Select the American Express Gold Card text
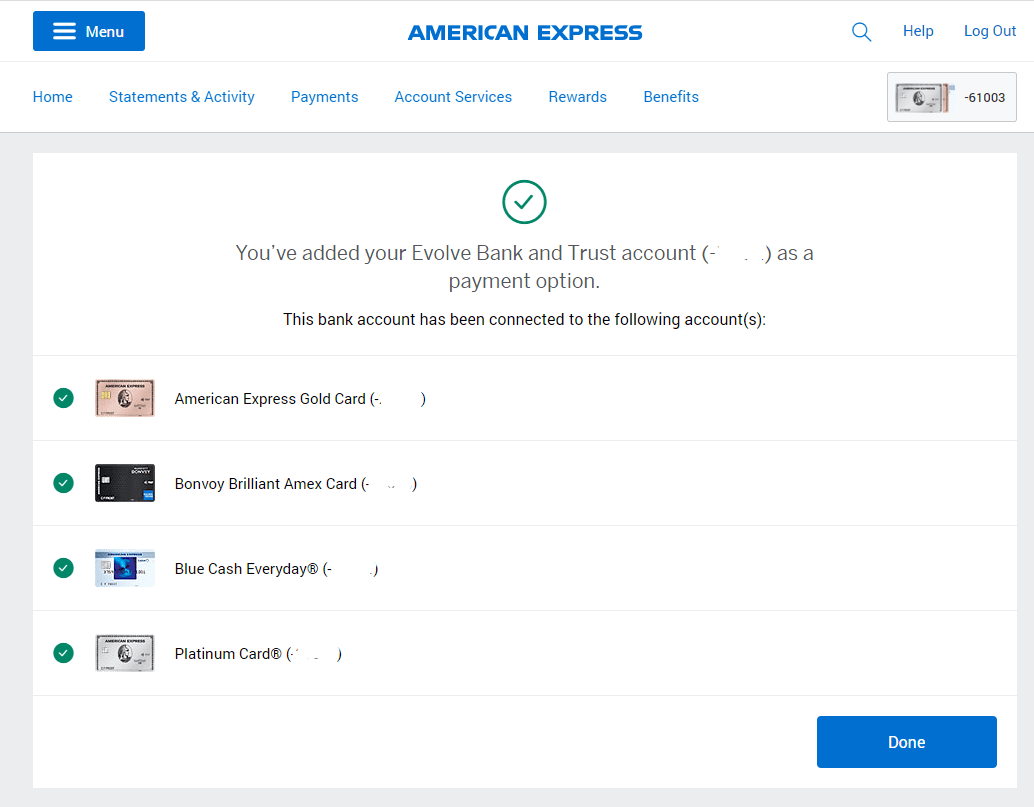The image size is (1034, 807). pyautogui.click(x=300, y=399)
